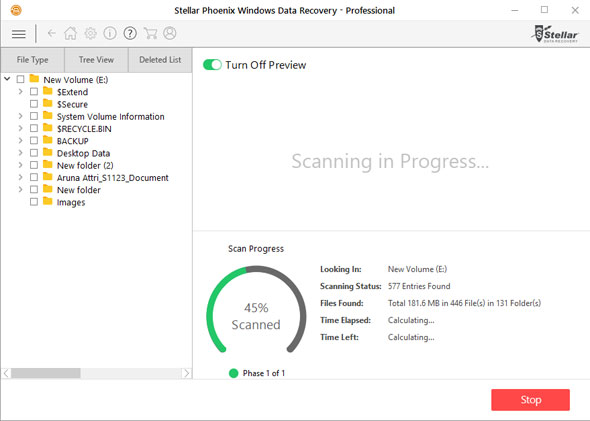Click the scrollbar left arrow
This screenshot has height=421, width=590.
(x=6, y=373)
